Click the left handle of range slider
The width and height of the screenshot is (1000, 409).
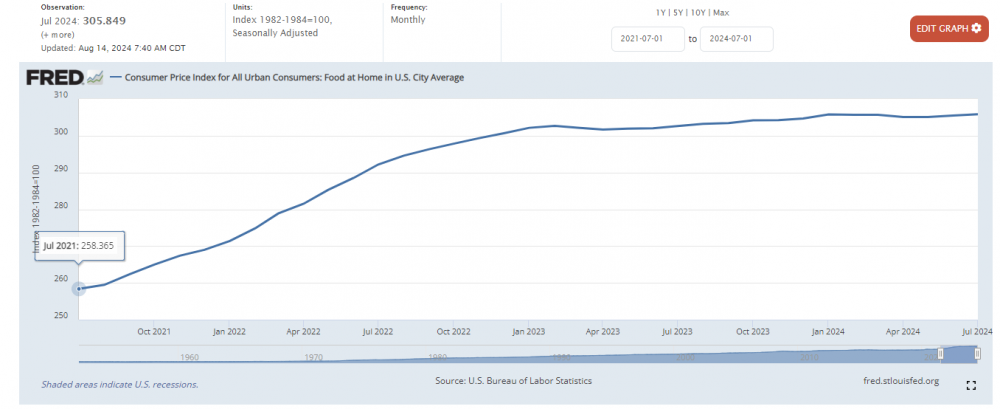click(940, 354)
